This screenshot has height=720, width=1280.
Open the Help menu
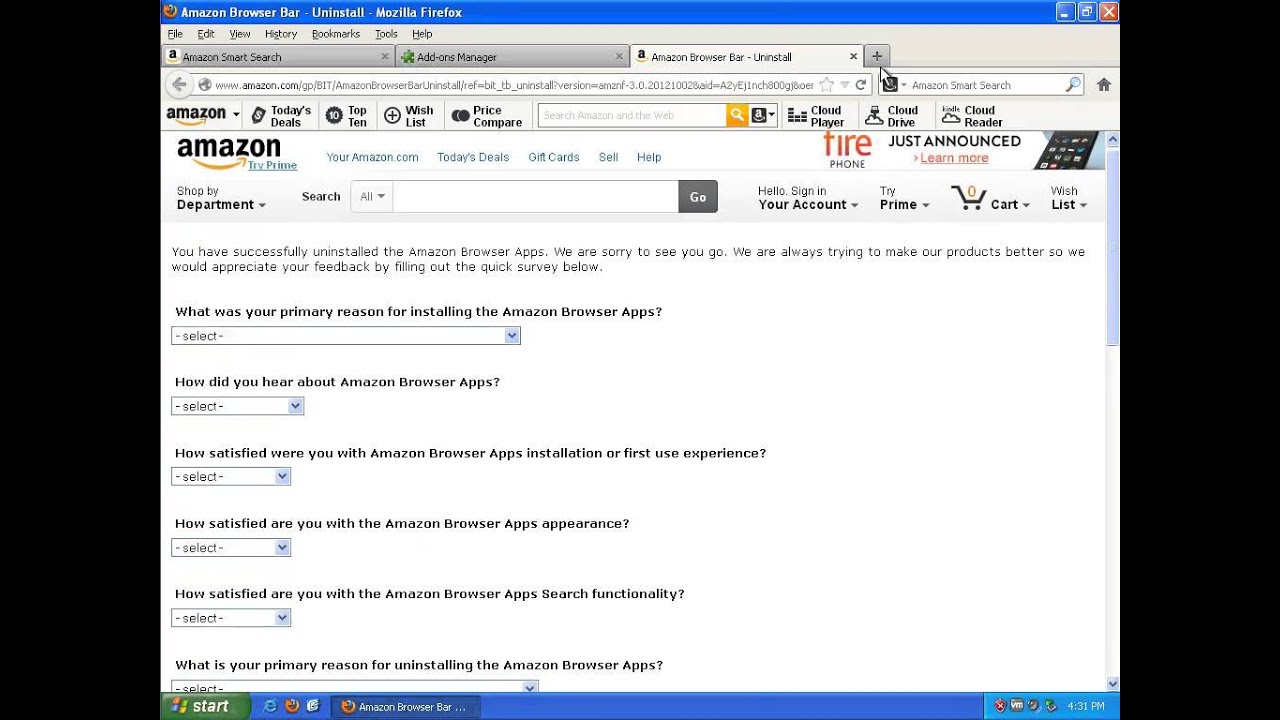(x=422, y=34)
